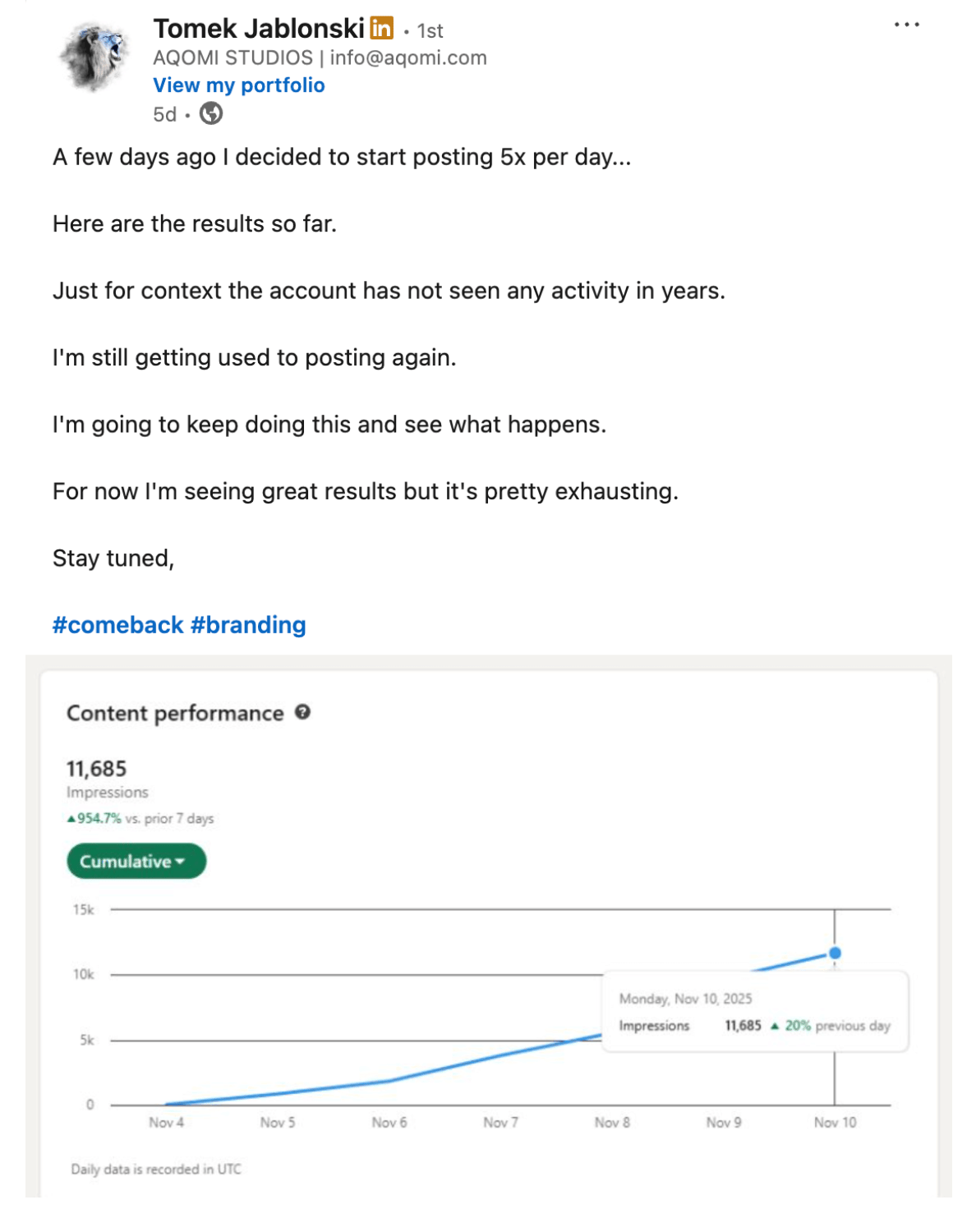Click the lion profile avatar
Image resolution: width=976 pixels, height=1232 pixels.
[94, 57]
